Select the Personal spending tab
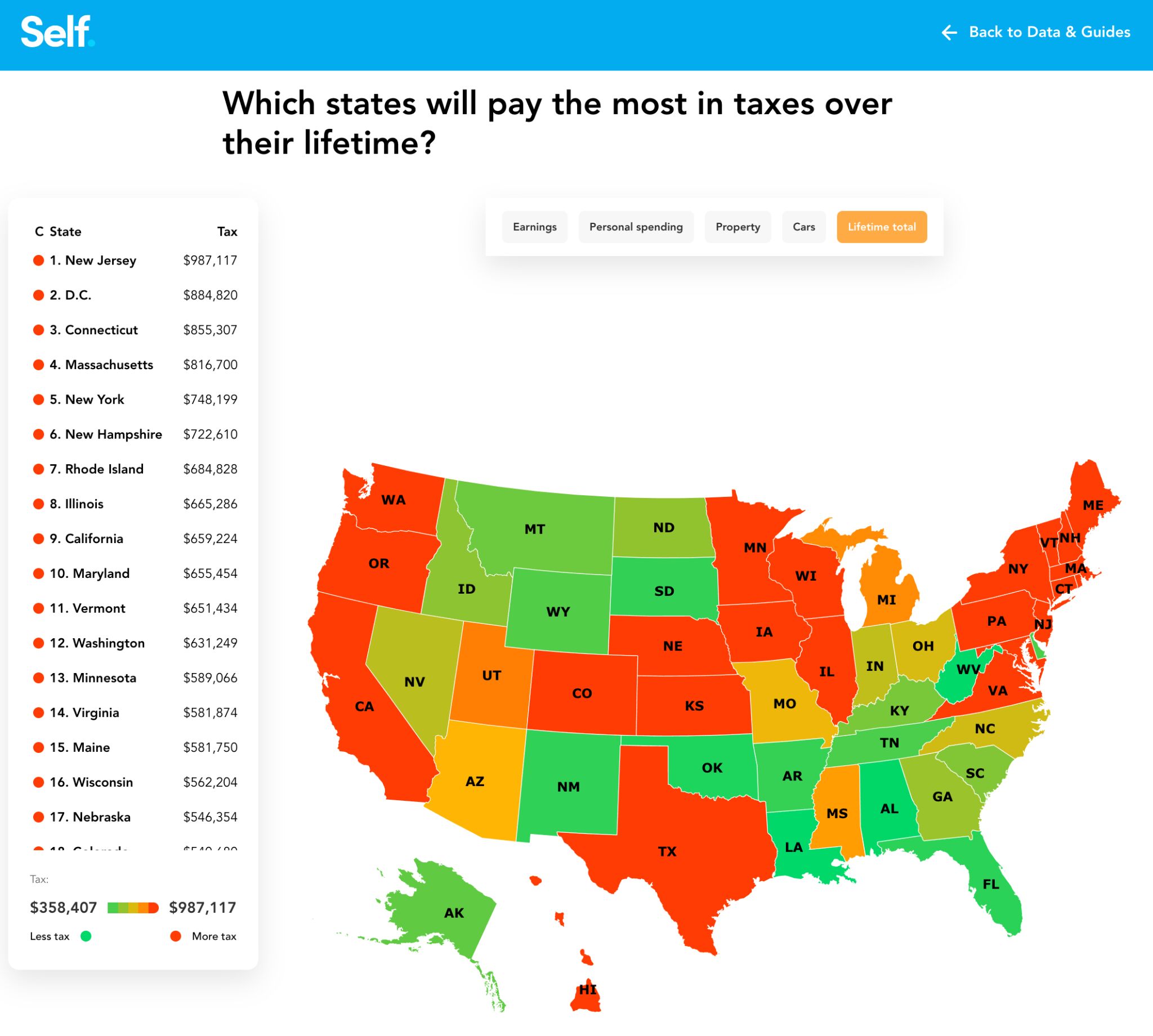The height and width of the screenshot is (1036, 1153). pyautogui.click(x=637, y=227)
